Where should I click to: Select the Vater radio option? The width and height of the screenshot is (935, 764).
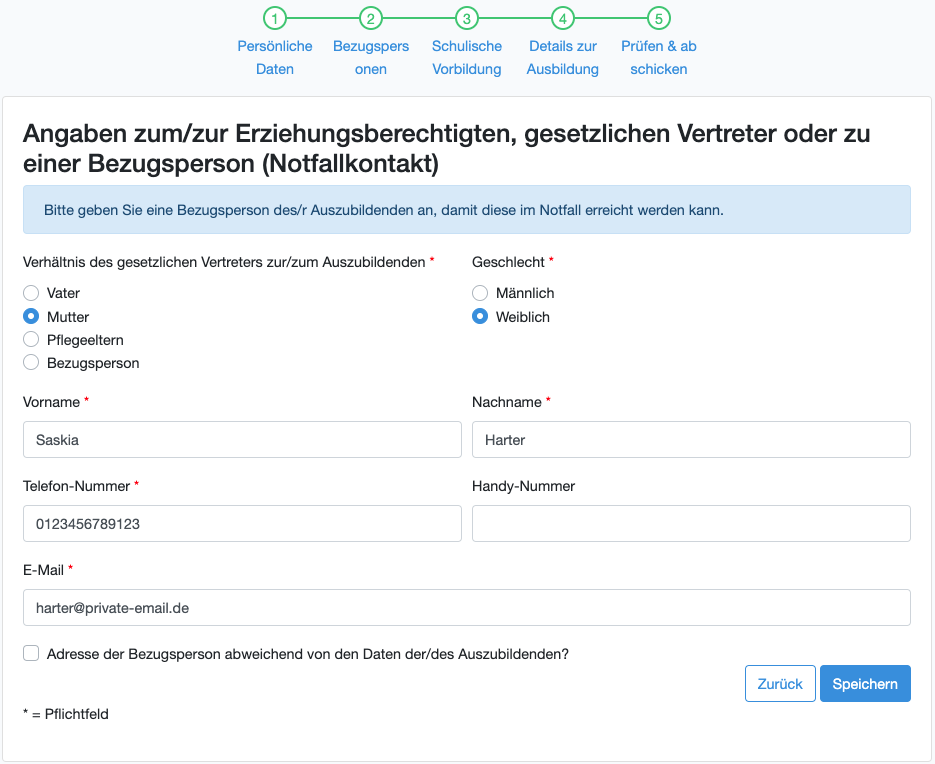point(31,293)
